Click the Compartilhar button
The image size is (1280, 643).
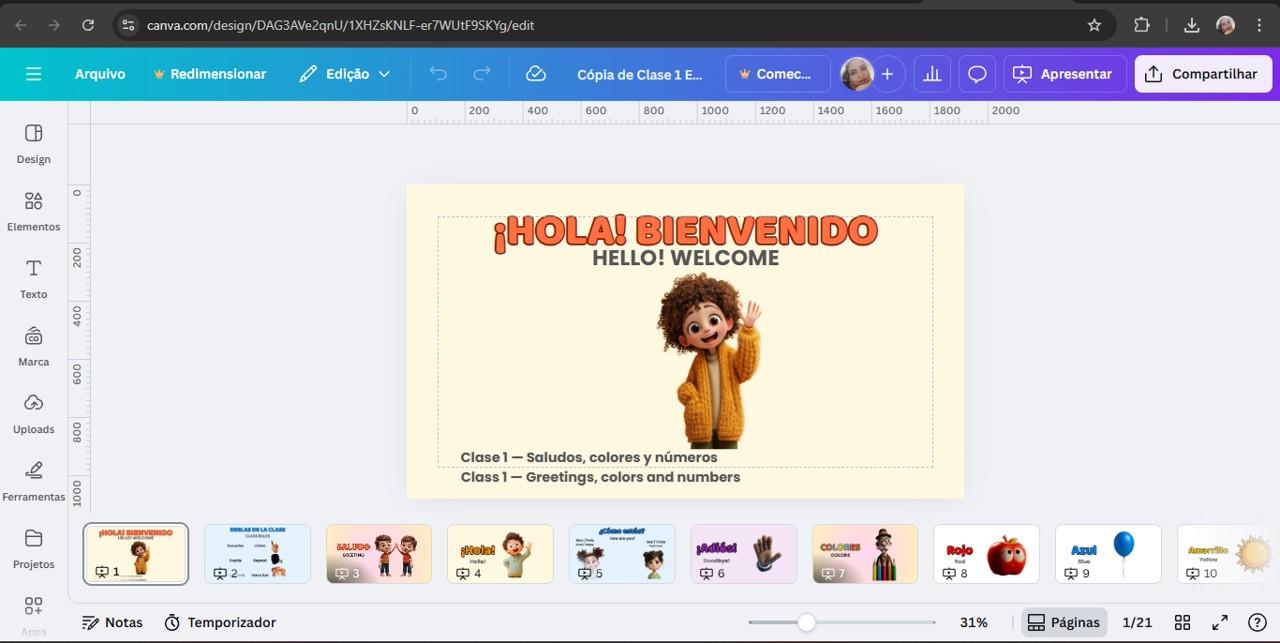click(x=1202, y=74)
